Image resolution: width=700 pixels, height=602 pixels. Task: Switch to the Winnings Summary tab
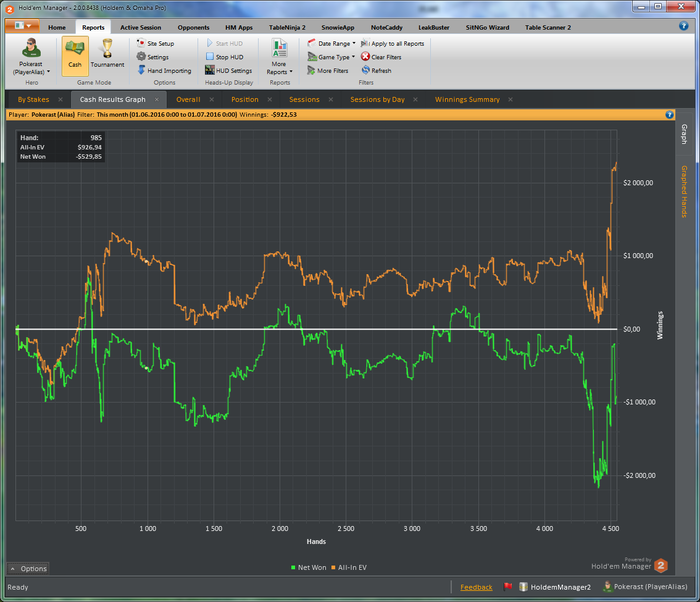[x=467, y=99]
